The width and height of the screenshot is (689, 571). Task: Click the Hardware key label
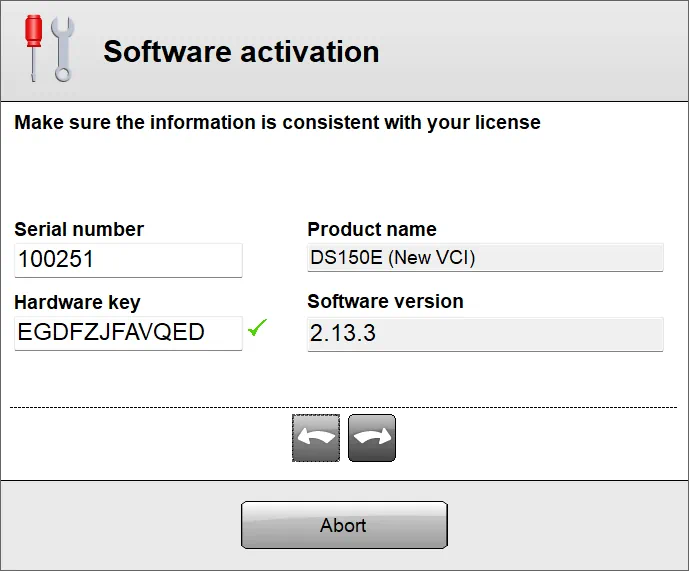coord(77,302)
